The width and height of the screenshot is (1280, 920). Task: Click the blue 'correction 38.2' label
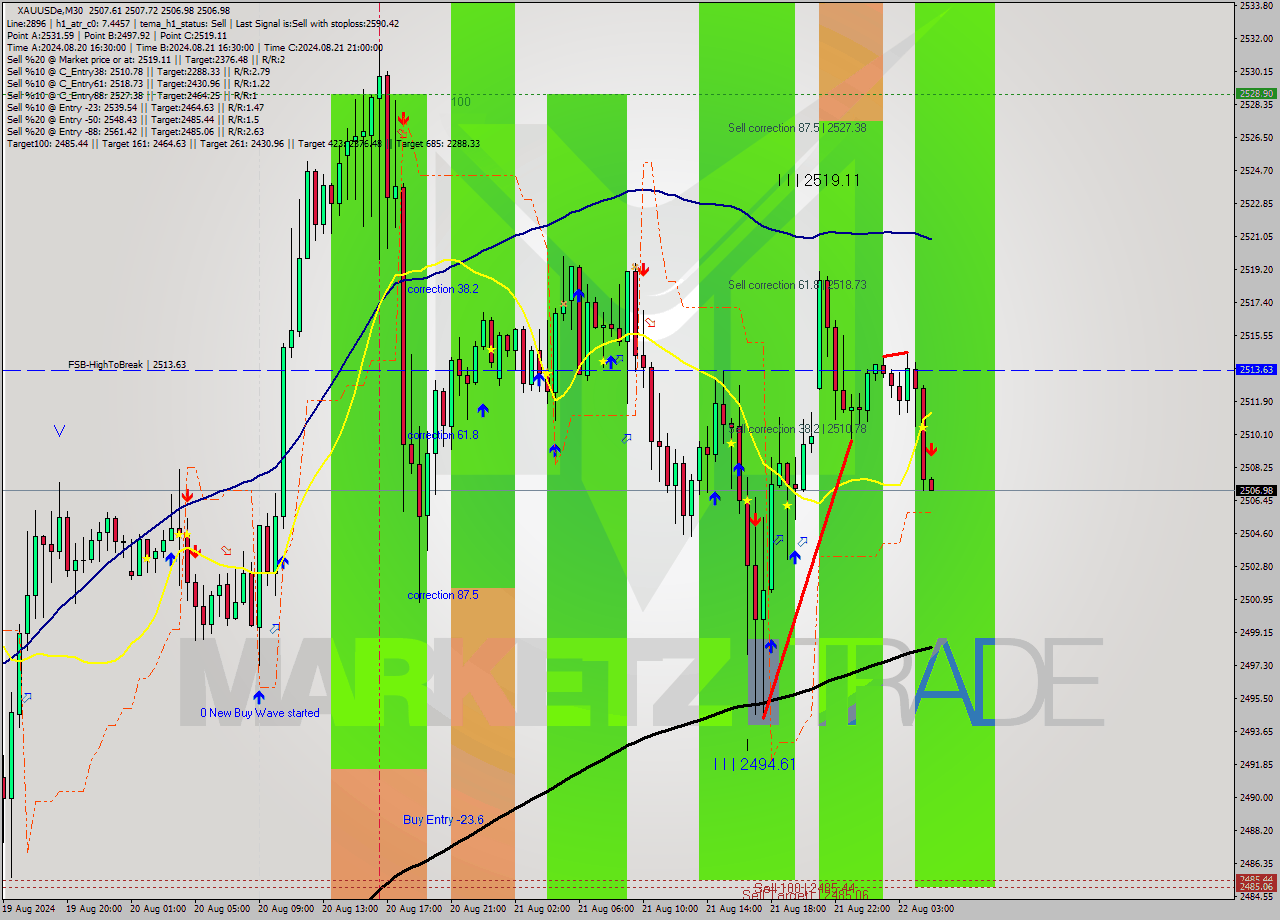coord(443,289)
